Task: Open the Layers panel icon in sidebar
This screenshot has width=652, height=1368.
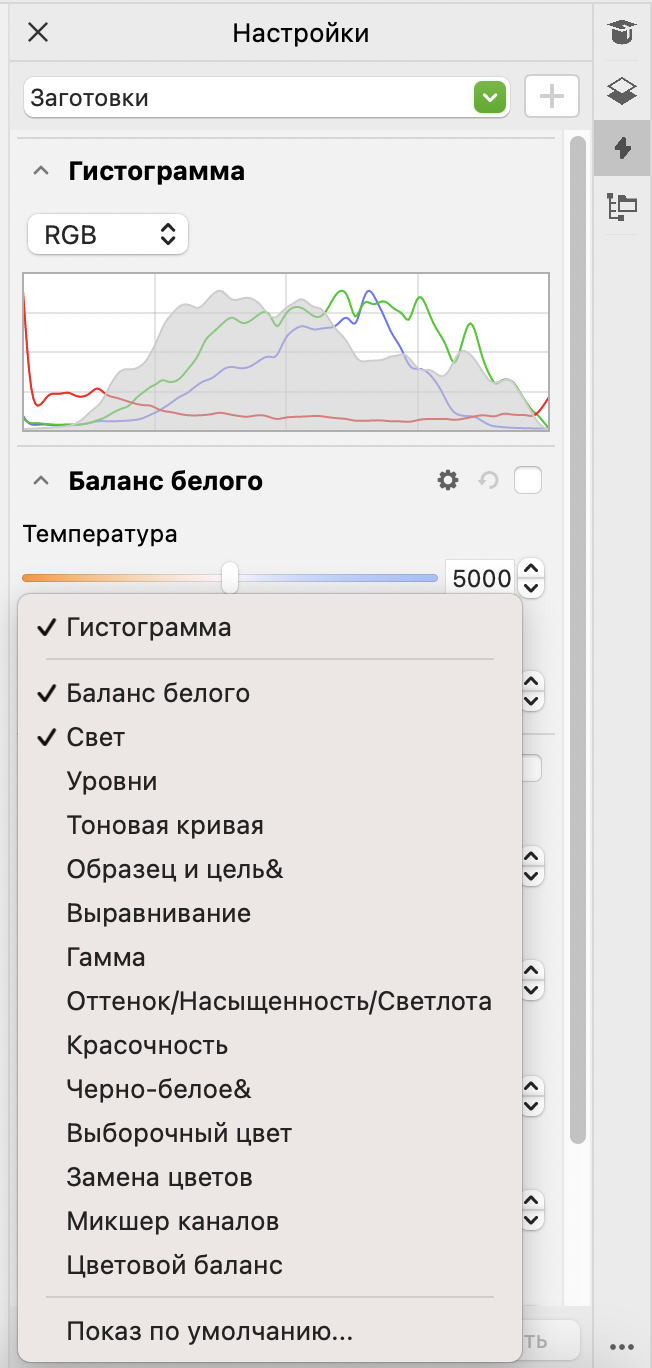Action: click(x=622, y=92)
